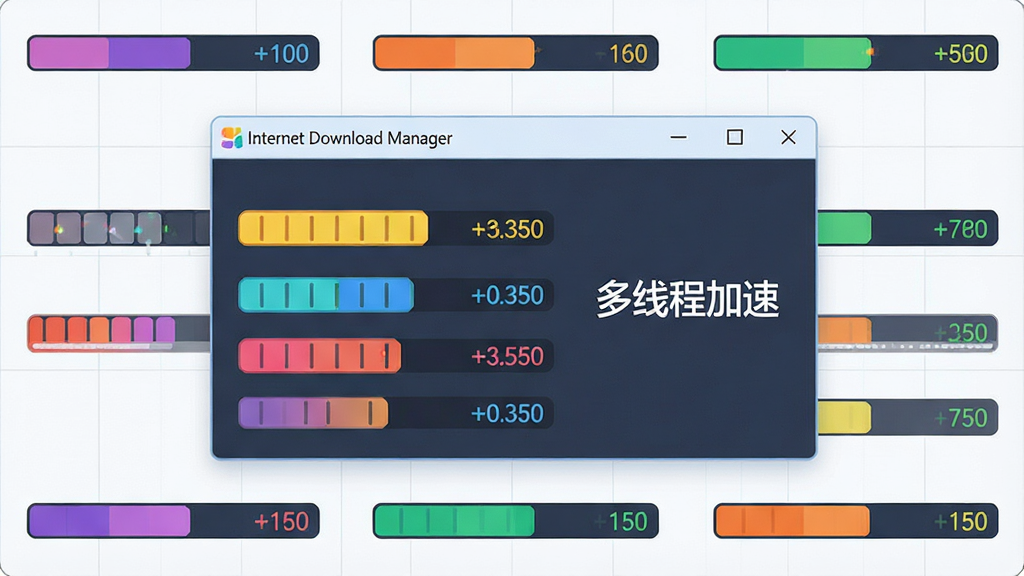Click the 160 value
The height and width of the screenshot is (576, 1024).
tap(628, 54)
